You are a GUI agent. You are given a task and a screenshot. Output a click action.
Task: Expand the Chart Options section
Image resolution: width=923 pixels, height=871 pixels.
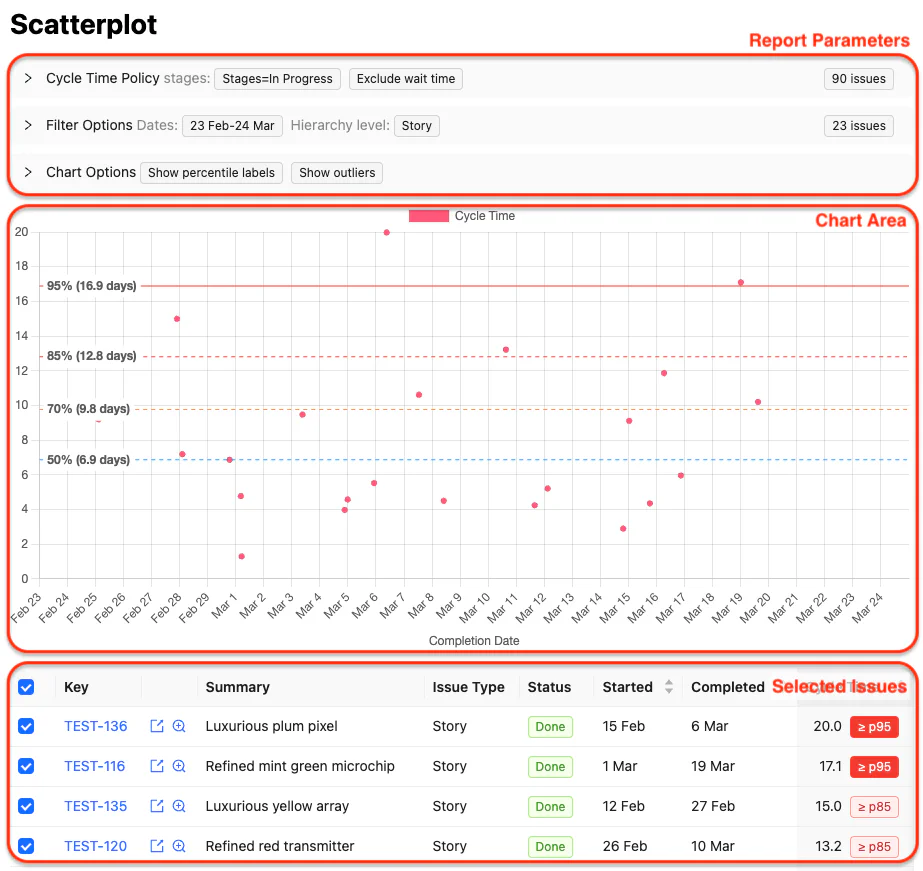pos(28,172)
